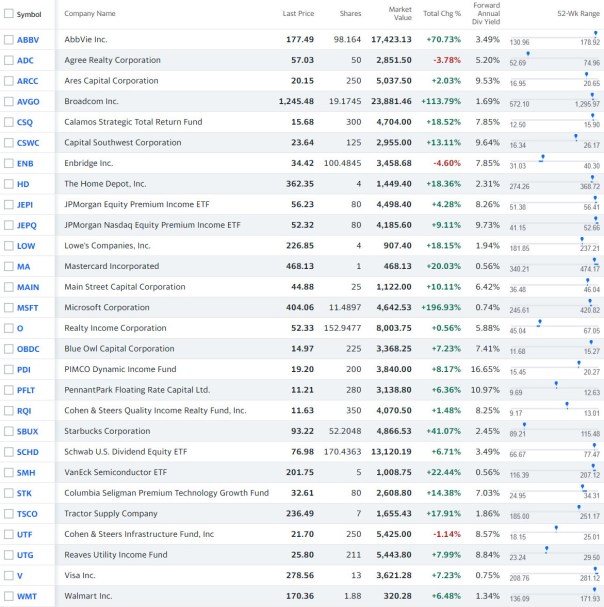
Task: Open the UTF ticker link
Action: click(24, 535)
